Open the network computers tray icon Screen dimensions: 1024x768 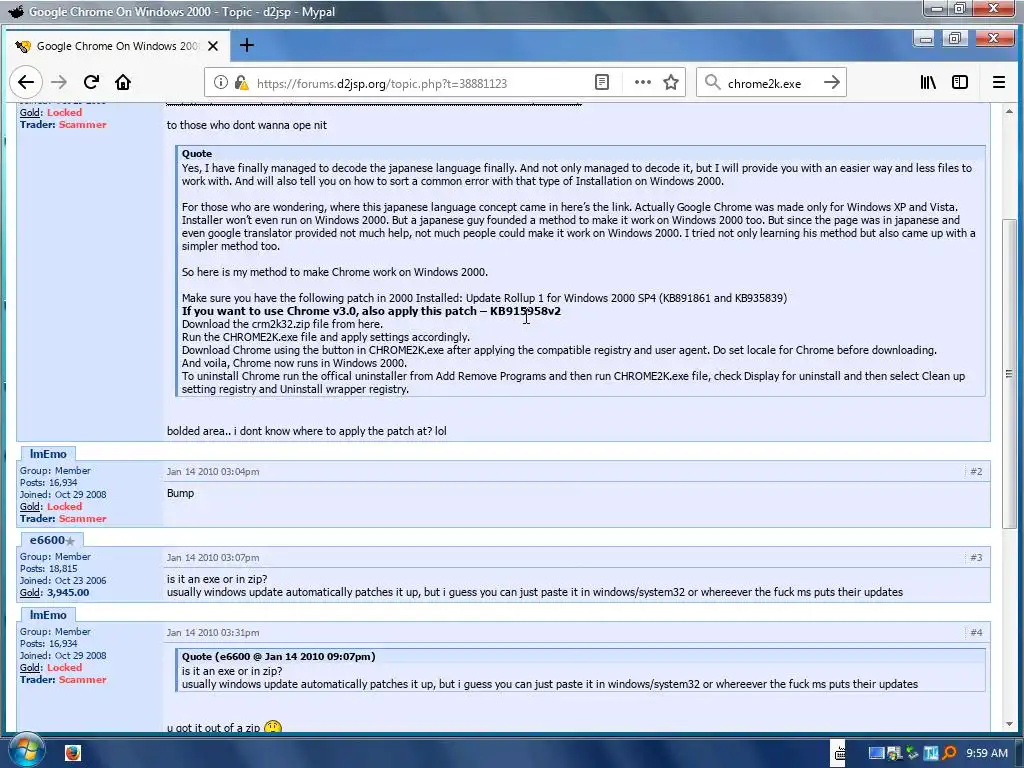coord(894,754)
